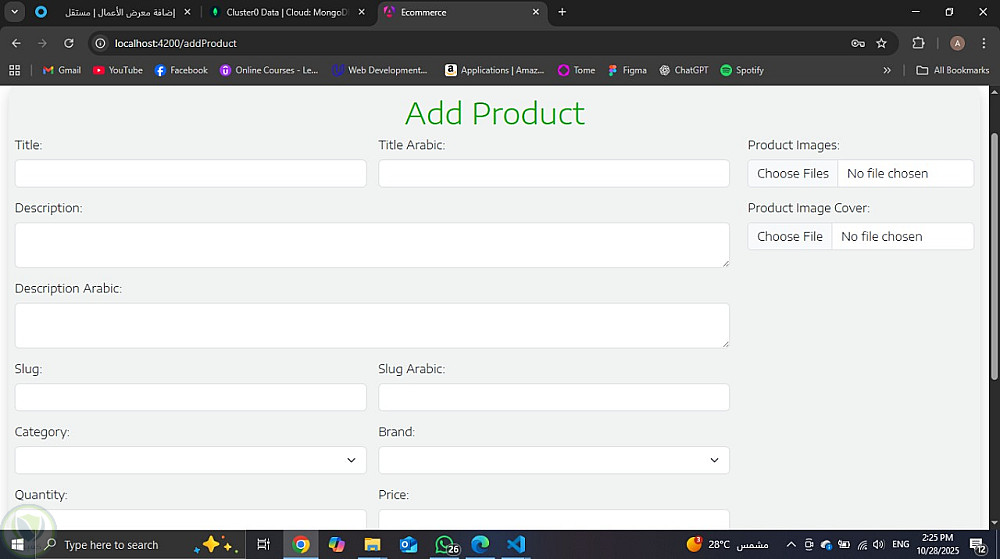Open the Brand dropdown
This screenshot has height=559, width=1000.
tap(554, 460)
